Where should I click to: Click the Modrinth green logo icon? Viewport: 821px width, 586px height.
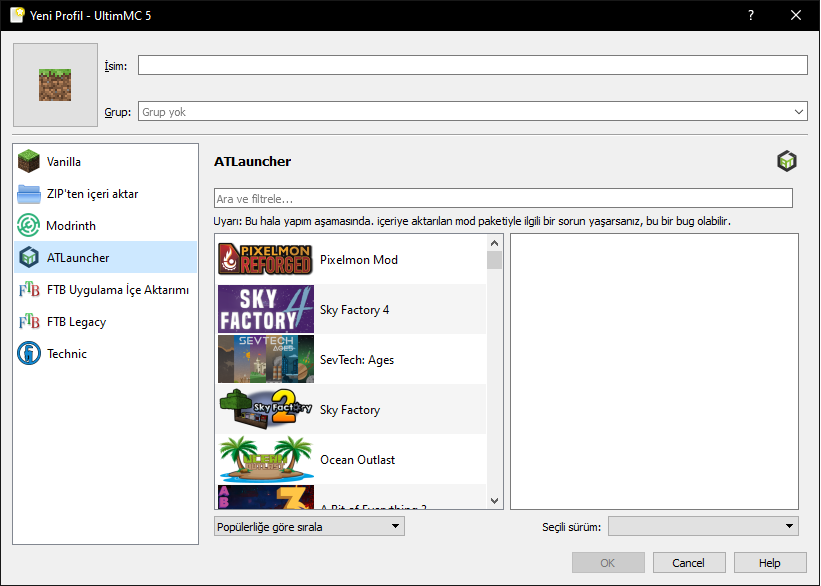(28, 226)
